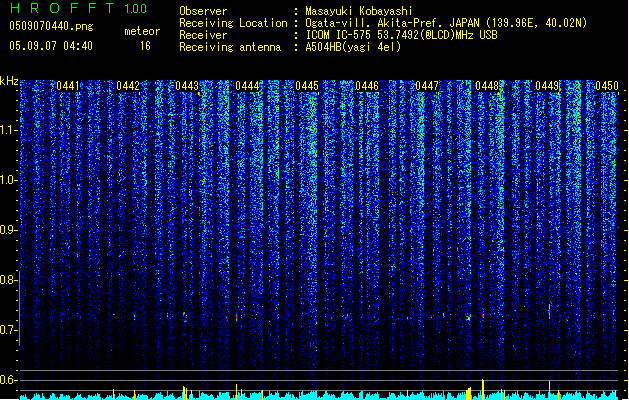Click the 0444 time marker

click(x=247, y=86)
